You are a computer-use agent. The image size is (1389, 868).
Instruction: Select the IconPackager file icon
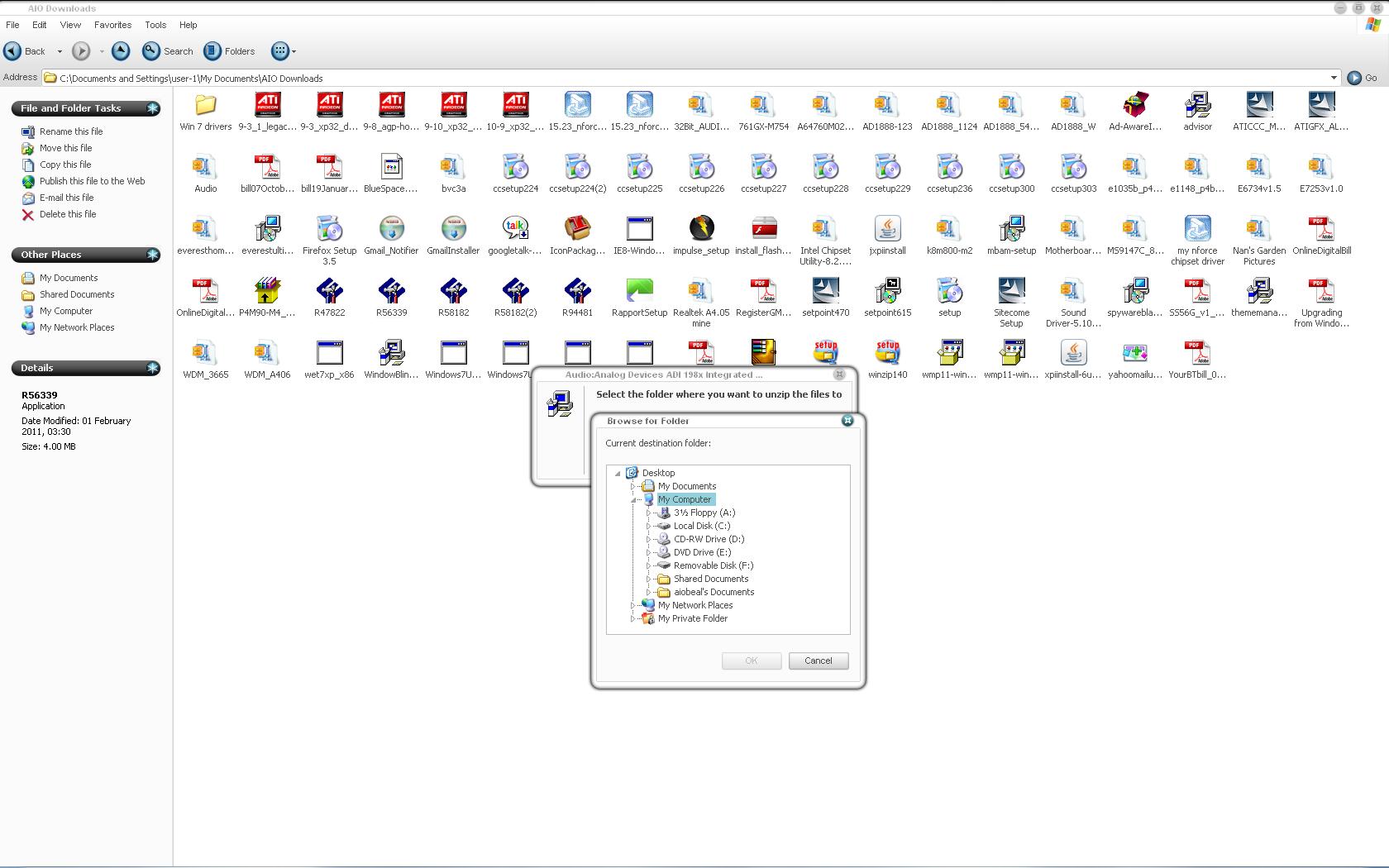click(x=578, y=229)
